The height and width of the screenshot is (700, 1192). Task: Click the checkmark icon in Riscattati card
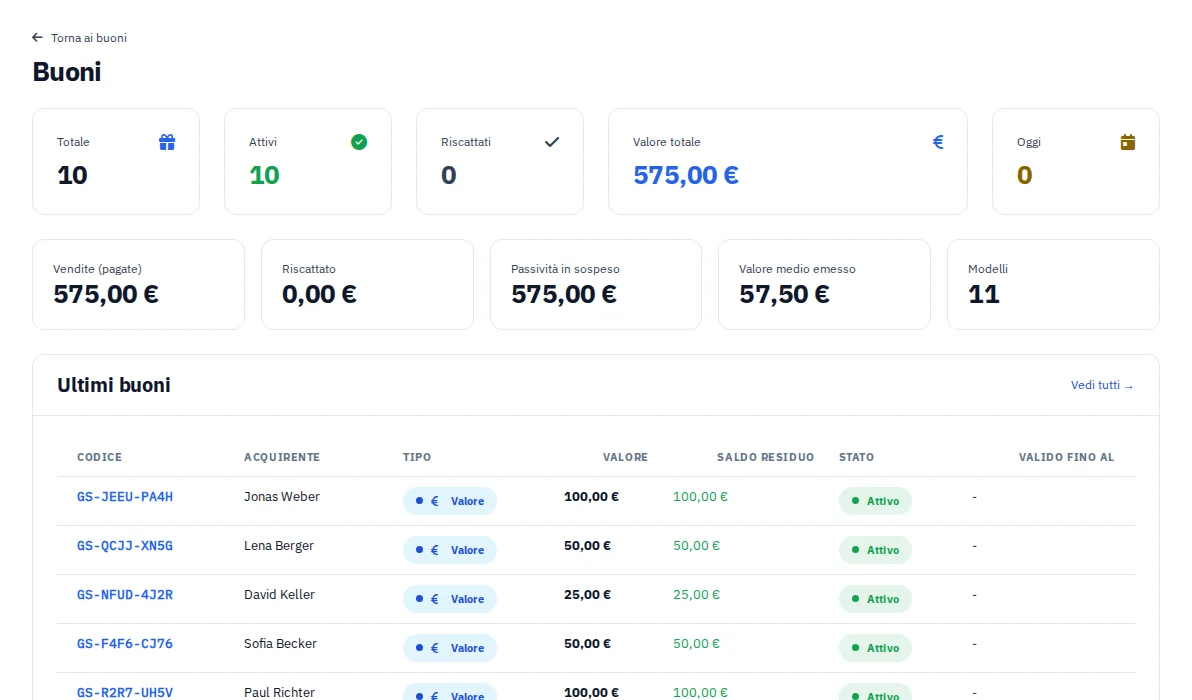[552, 142]
